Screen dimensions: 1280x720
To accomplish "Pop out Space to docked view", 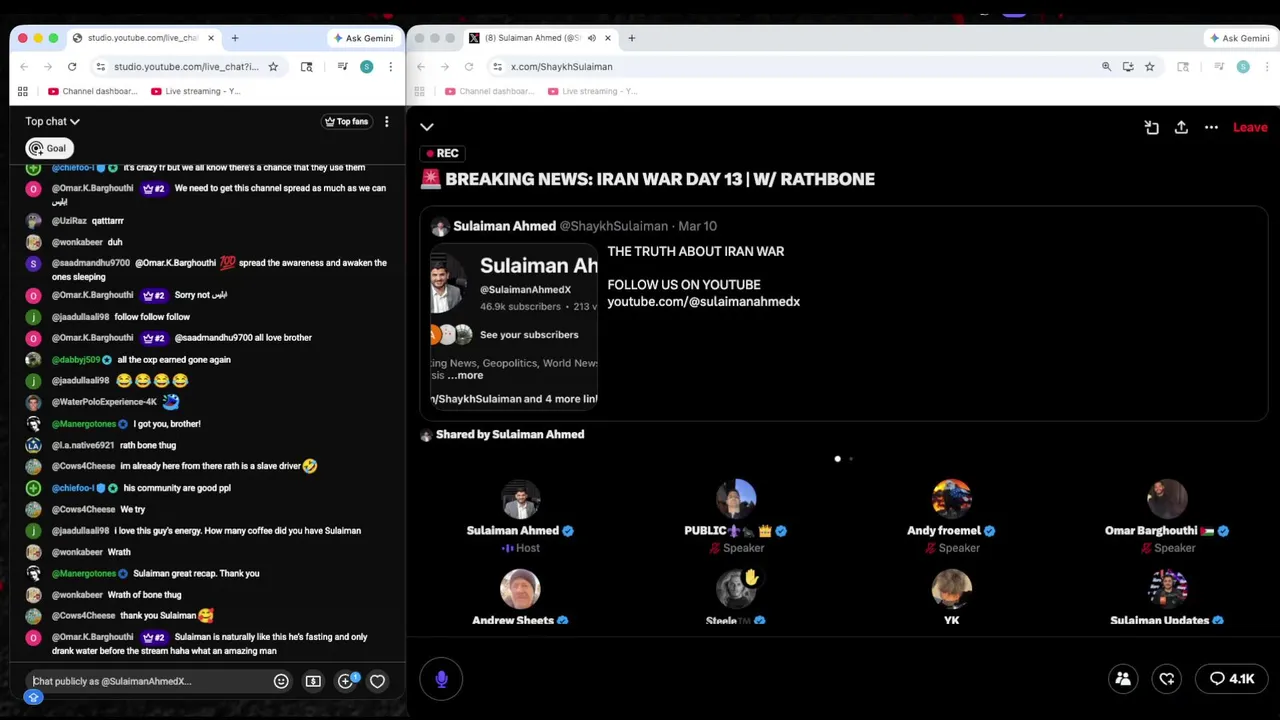I will pyautogui.click(x=1151, y=127).
